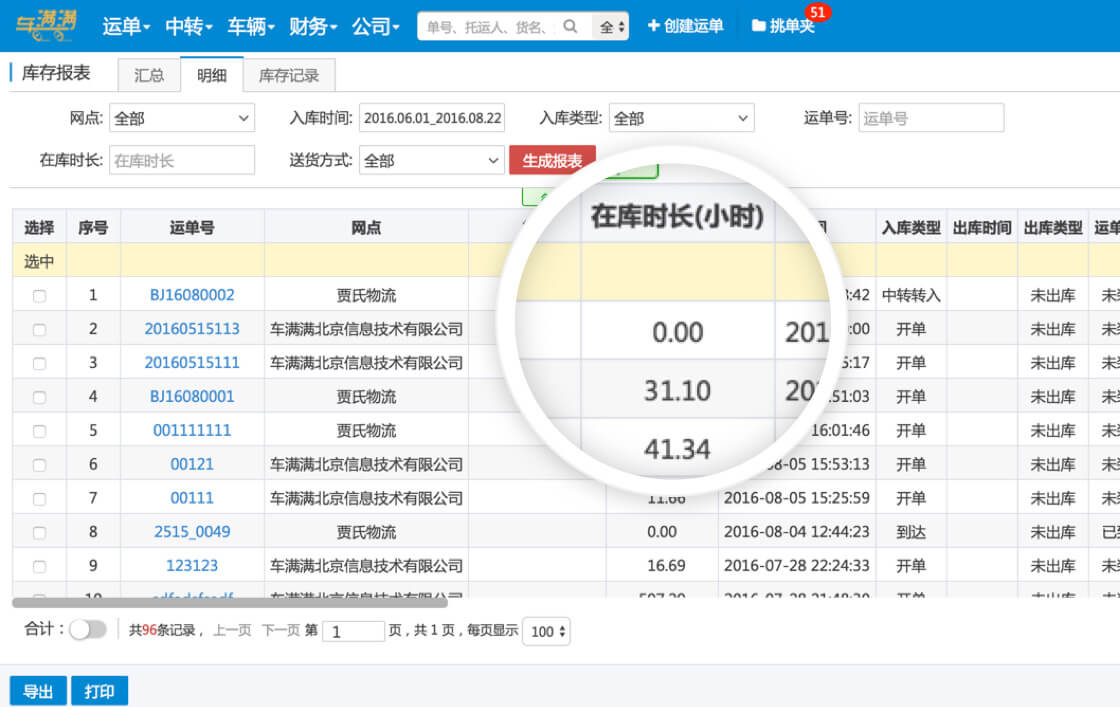Click the red 51 notification badge
Screen dimensions: 1120x707
(818, 12)
